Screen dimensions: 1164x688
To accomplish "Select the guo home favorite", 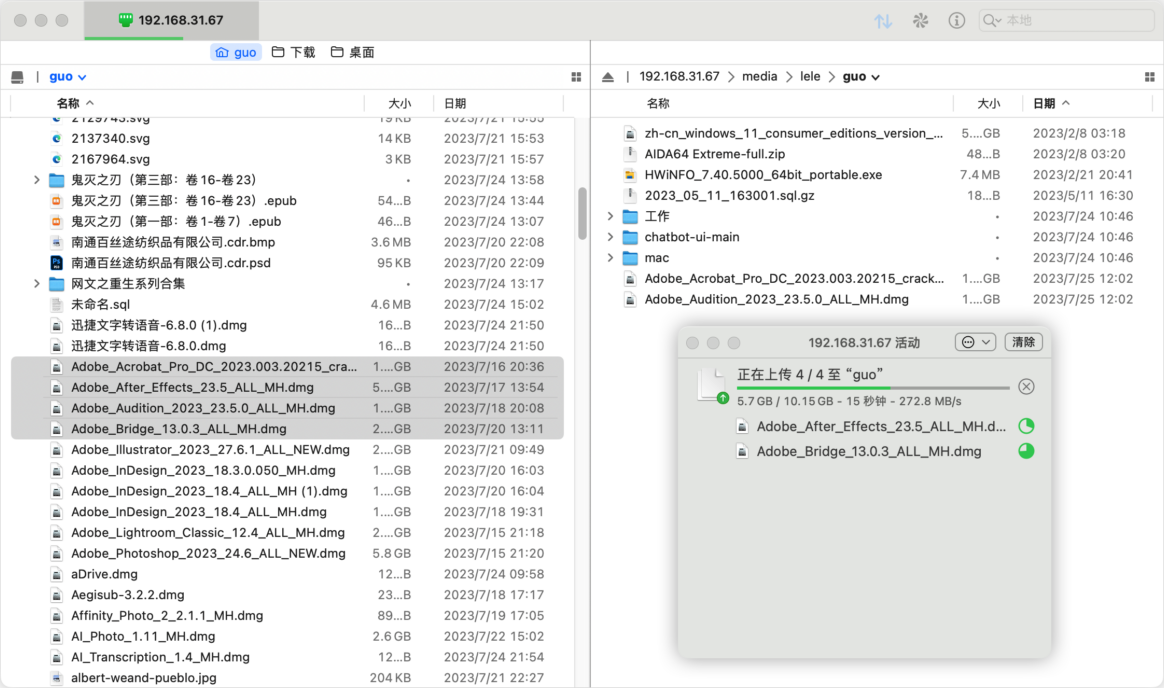I will (x=236, y=52).
